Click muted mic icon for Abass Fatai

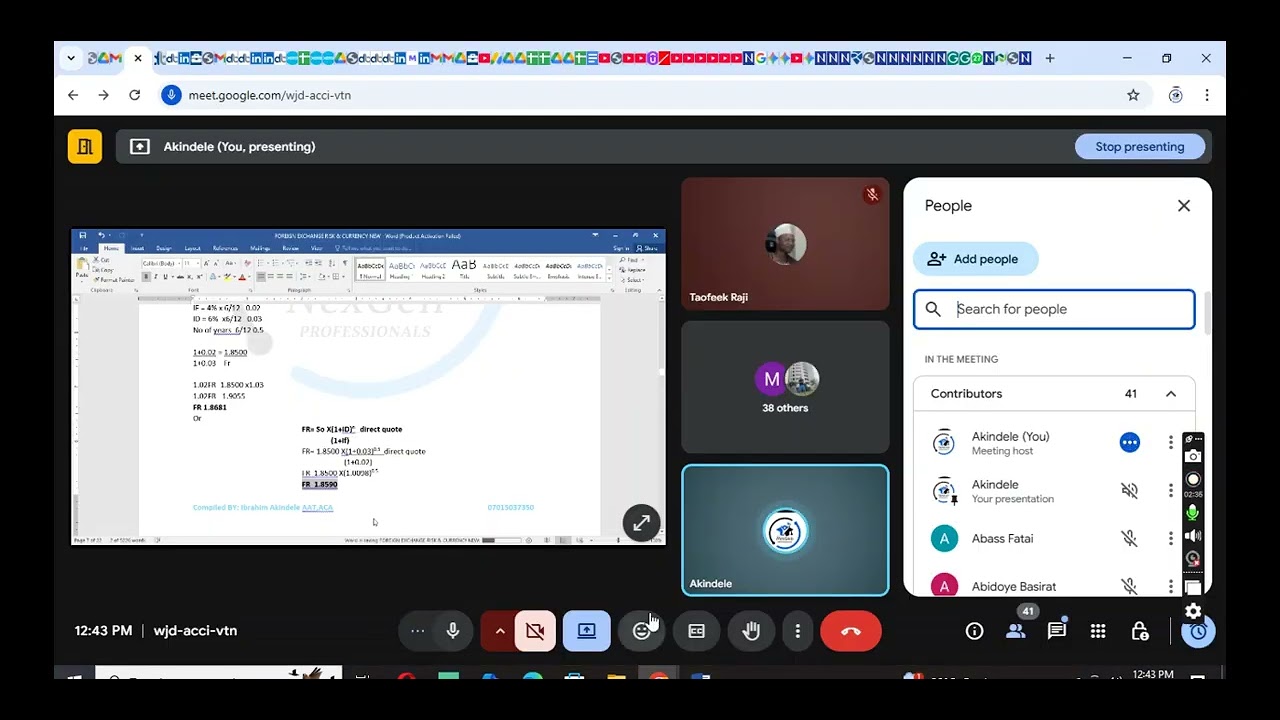(x=1129, y=538)
